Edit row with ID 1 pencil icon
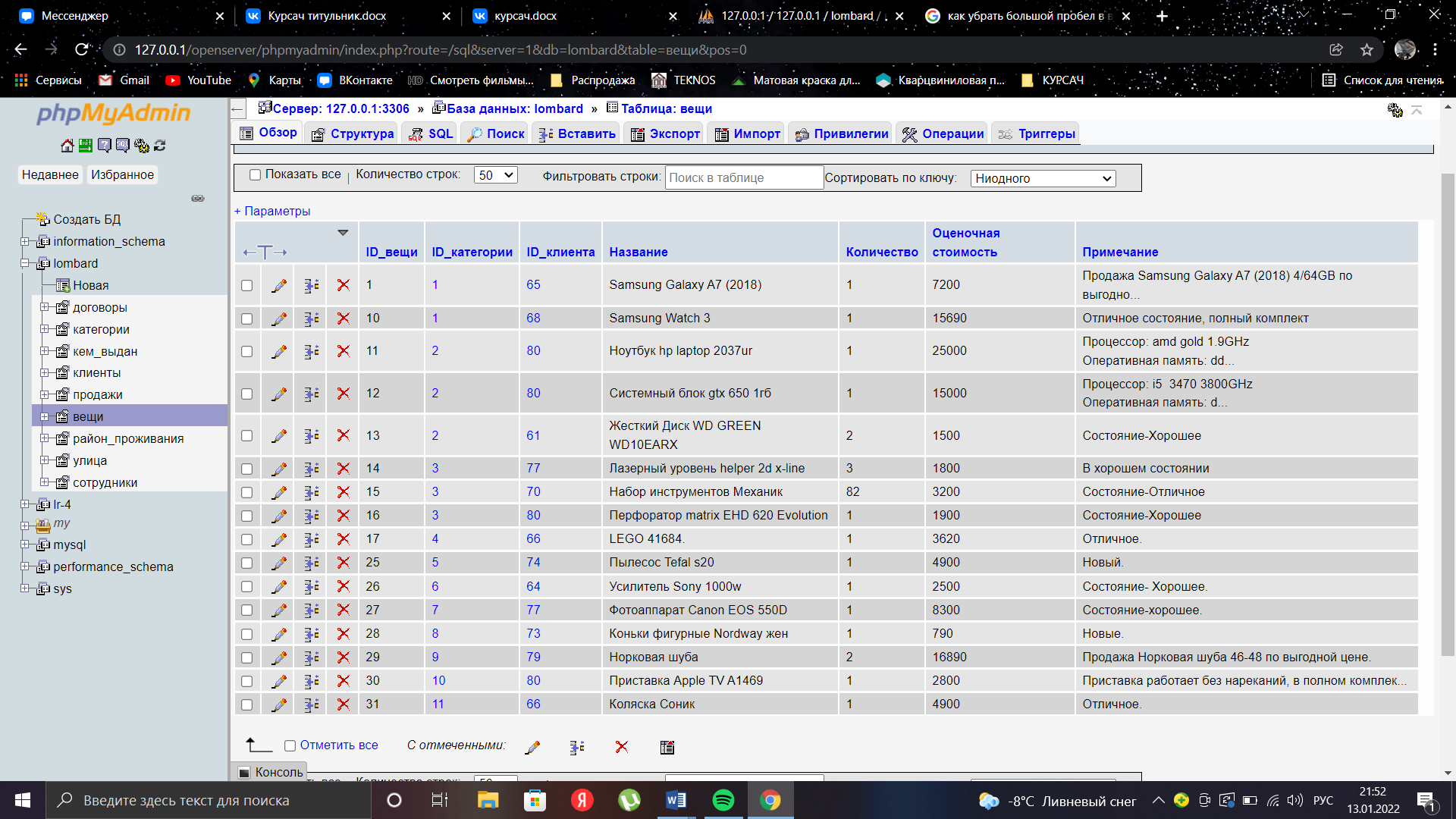 [x=279, y=285]
